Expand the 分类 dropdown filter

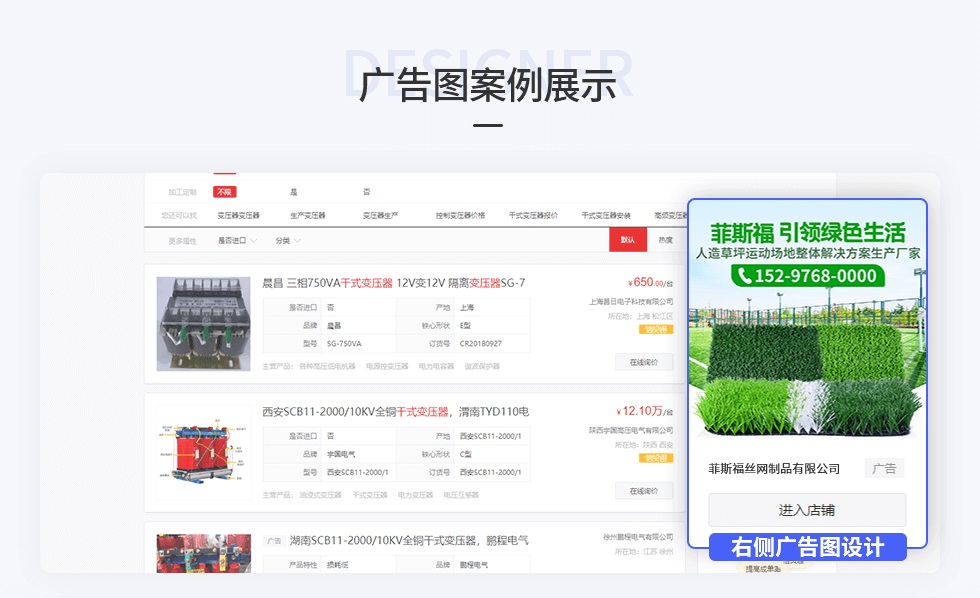(x=288, y=241)
